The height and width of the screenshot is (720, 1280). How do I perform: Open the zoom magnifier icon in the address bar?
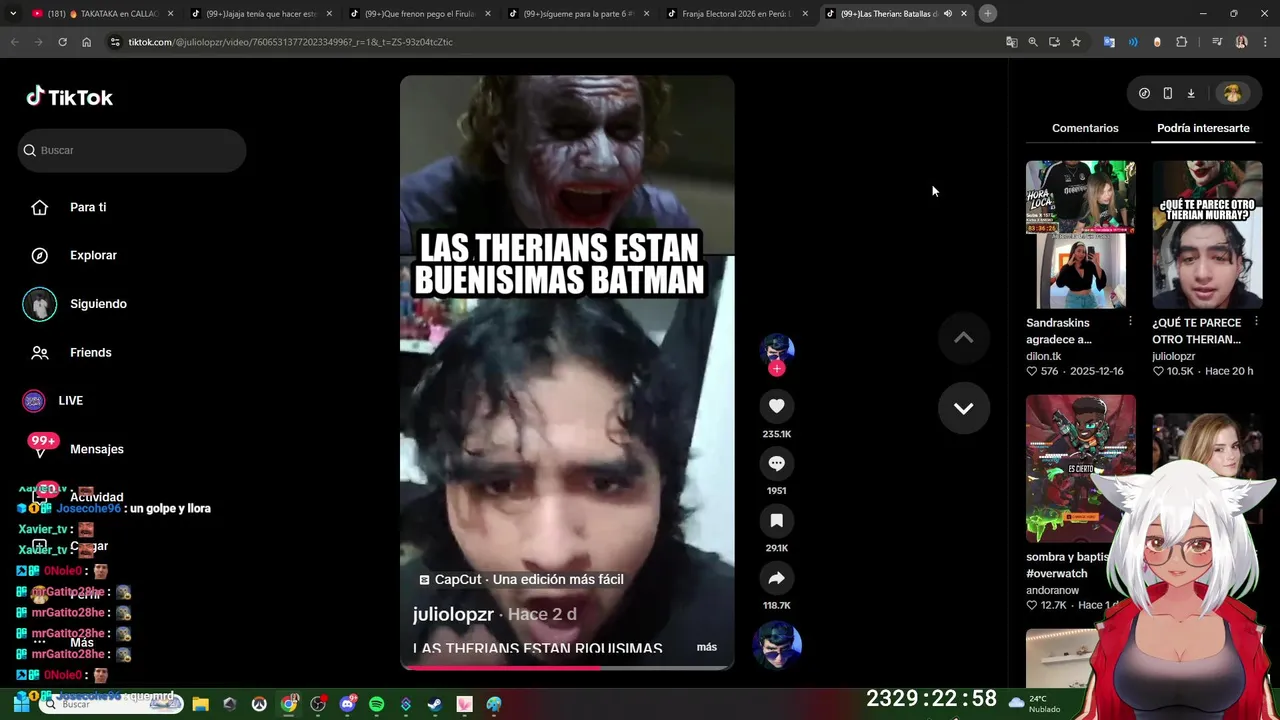(x=1033, y=42)
